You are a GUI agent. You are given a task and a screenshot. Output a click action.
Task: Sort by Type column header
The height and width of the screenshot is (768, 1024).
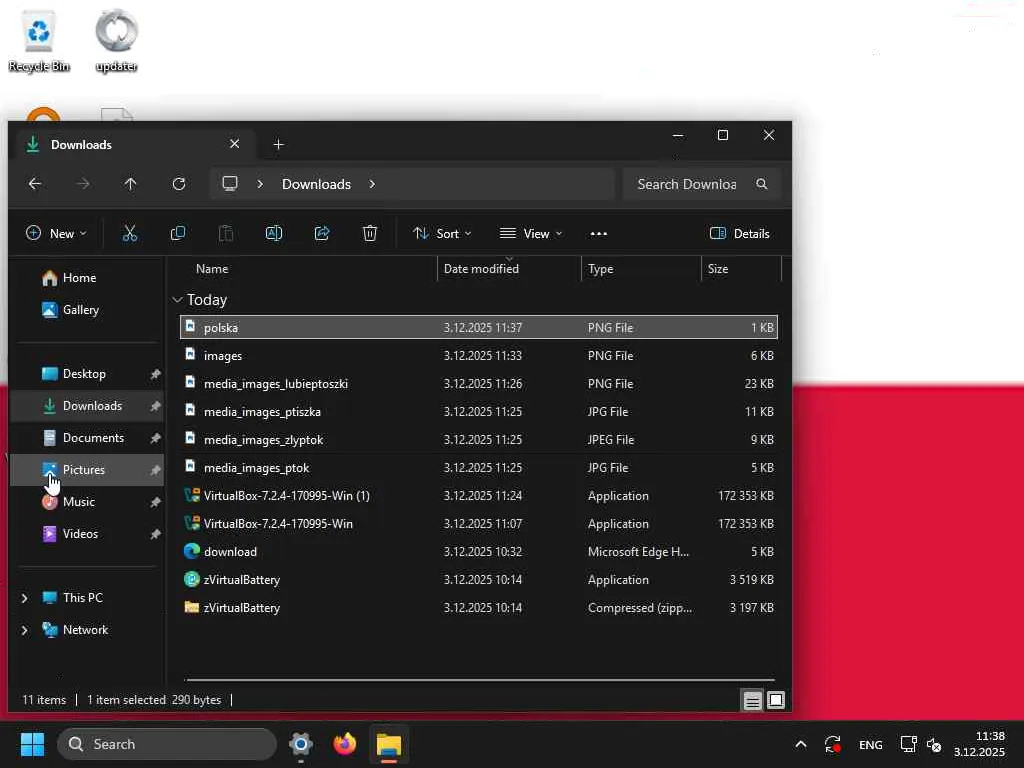tap(641, 268)
